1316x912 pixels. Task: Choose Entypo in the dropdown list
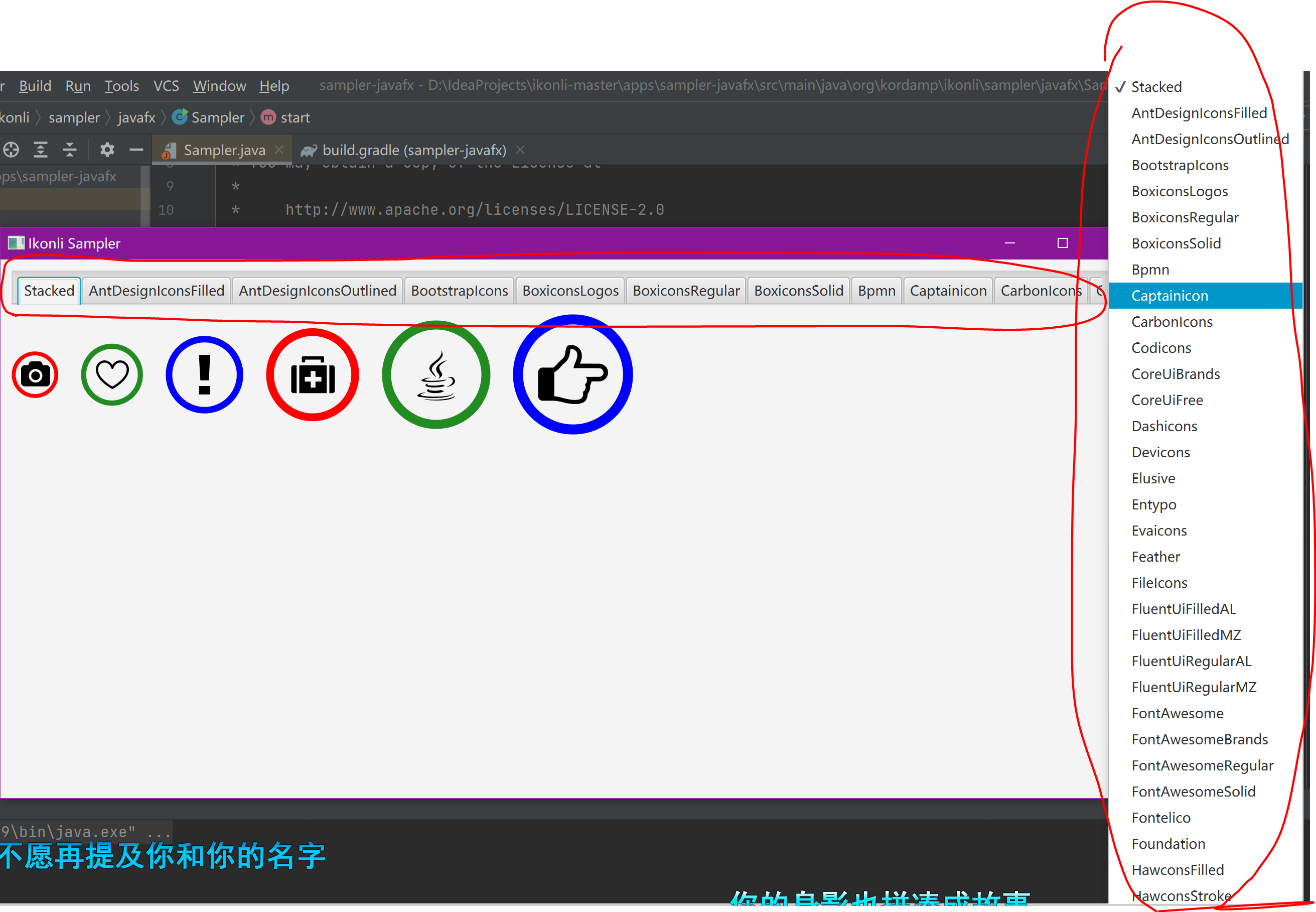pyautogui.click(x=1205, y=504)
